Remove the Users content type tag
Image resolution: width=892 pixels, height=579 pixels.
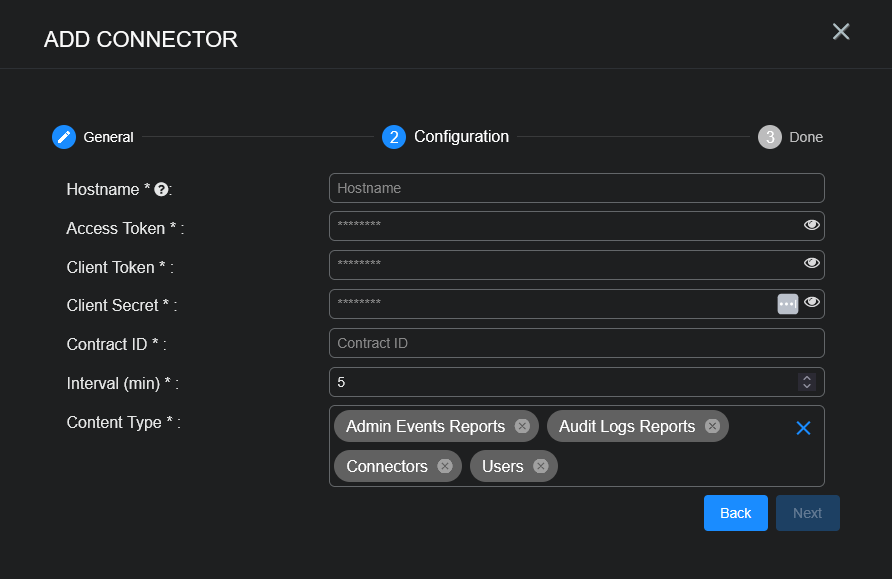coord(541,466)
